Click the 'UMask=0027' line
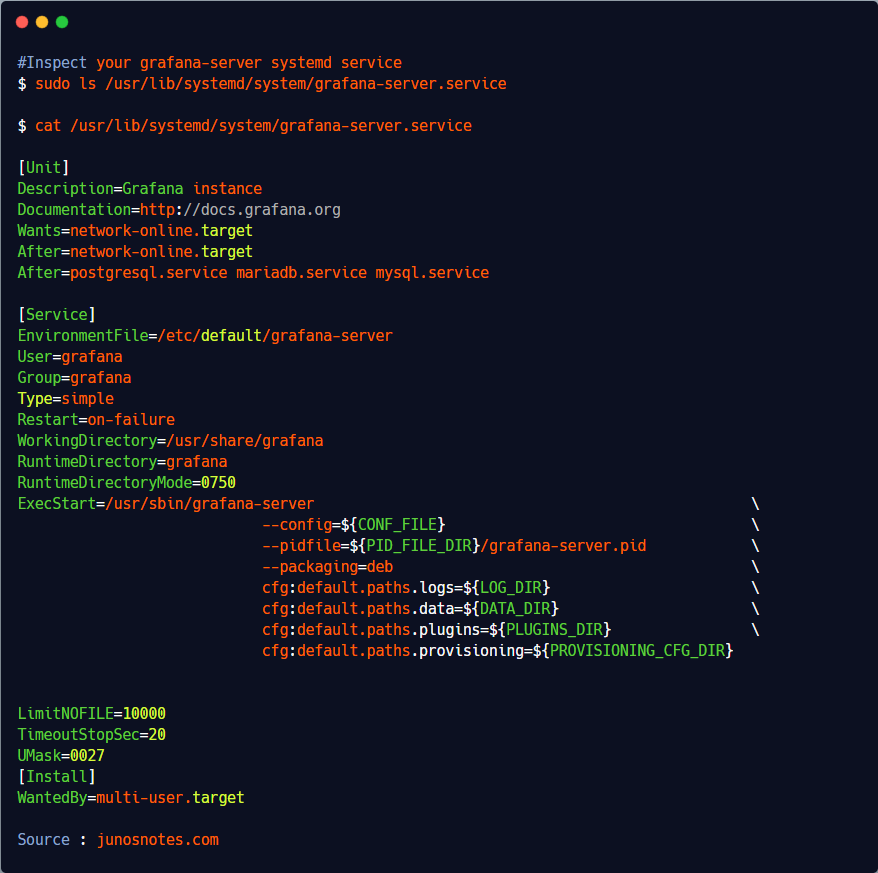Screen dimensions: 878x873 [61, 756]
